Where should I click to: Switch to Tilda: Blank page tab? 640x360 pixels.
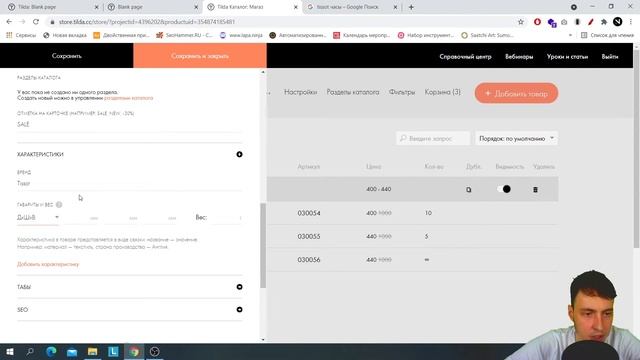53,7
